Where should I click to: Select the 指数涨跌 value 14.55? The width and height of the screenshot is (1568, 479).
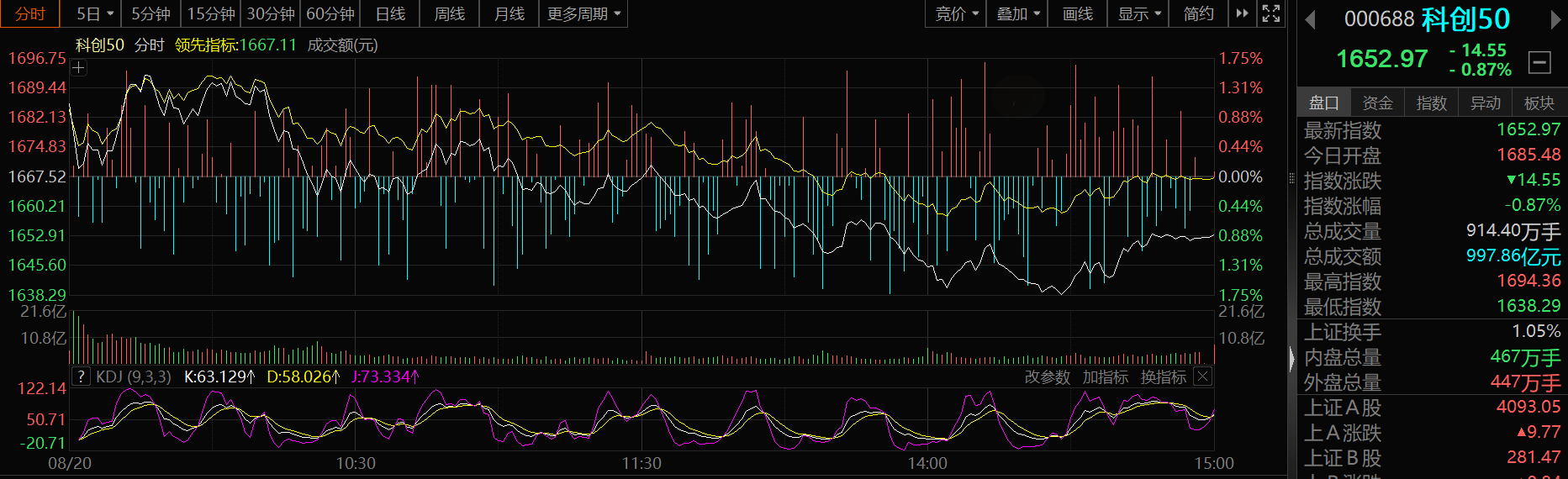[1534, 180]
